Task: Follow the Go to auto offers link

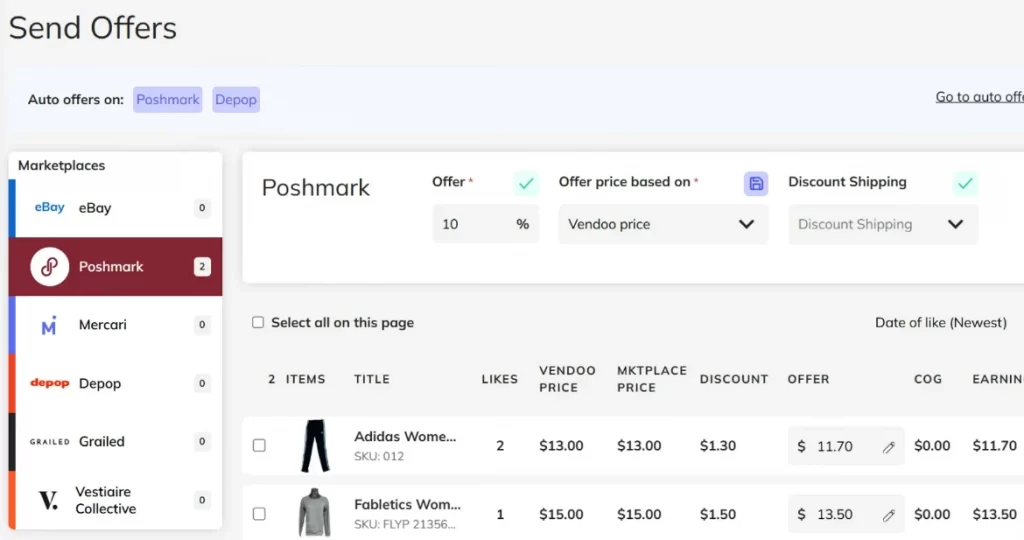Action: [980, 97]
